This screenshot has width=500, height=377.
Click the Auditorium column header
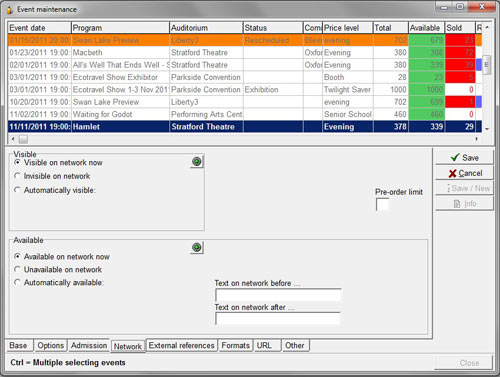point(206,28)
